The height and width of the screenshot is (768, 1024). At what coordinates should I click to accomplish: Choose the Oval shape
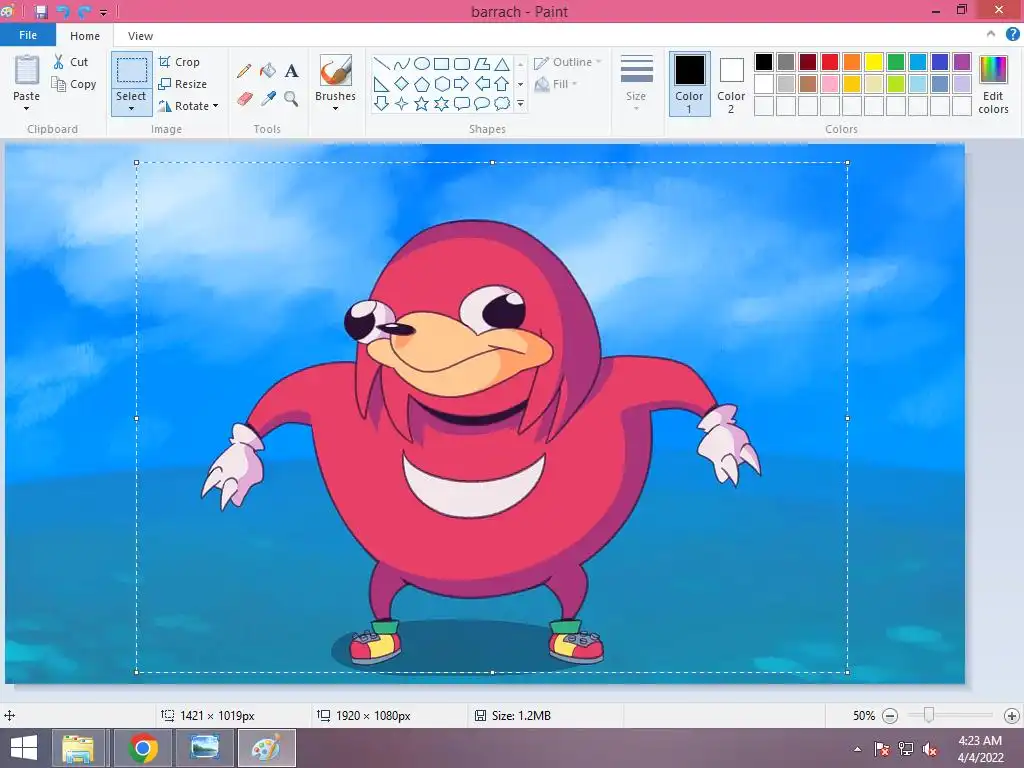click(x=422, y=64)
